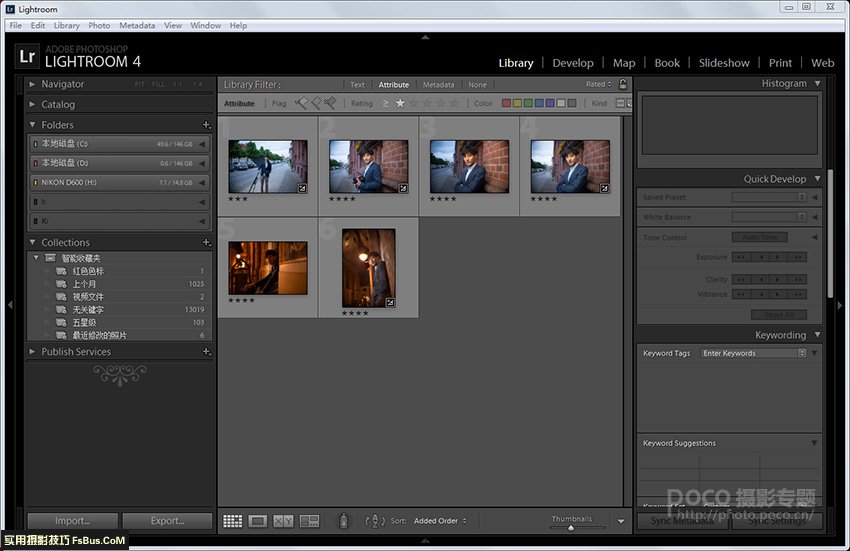Image resolution: width=850 pixels, height=551 pixels.
Task: Click the Export... button
Action: tap(167, 521)
